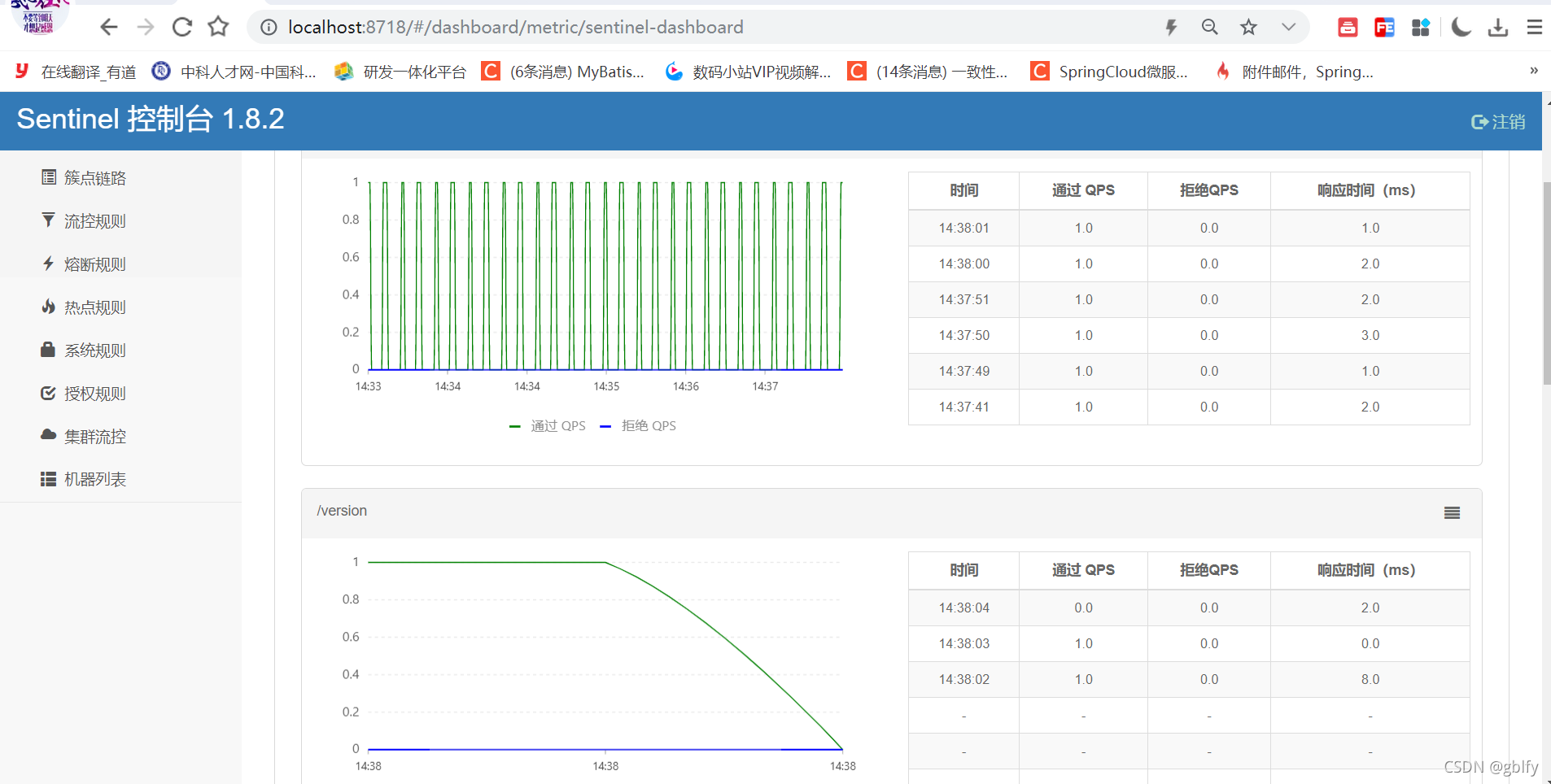Click the browser forward arrow
Screen dimensions: 1551x784
tap(146, 28)
